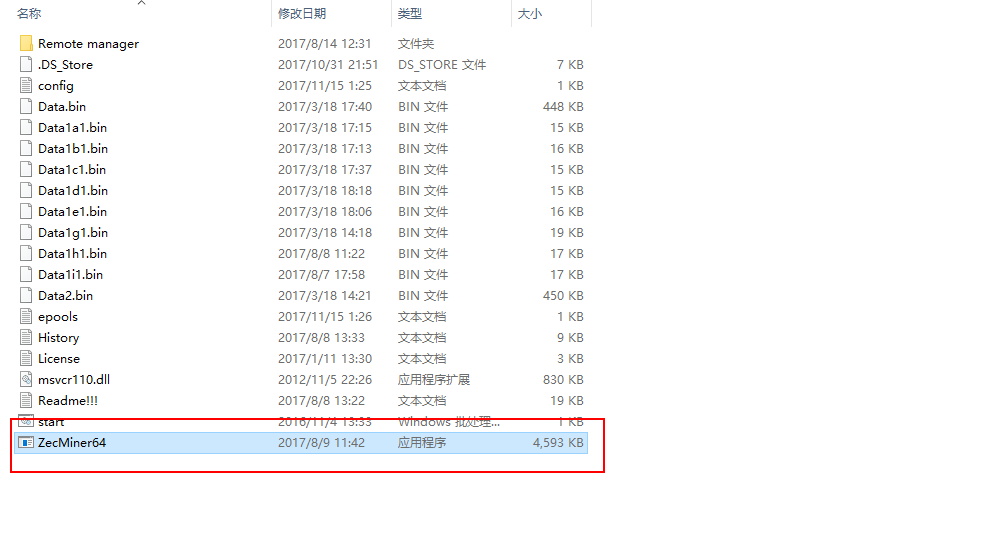The height and width of the screenshot is (550, 989).
Task: Sort by the 类型 column header
Action: point(410,14)
